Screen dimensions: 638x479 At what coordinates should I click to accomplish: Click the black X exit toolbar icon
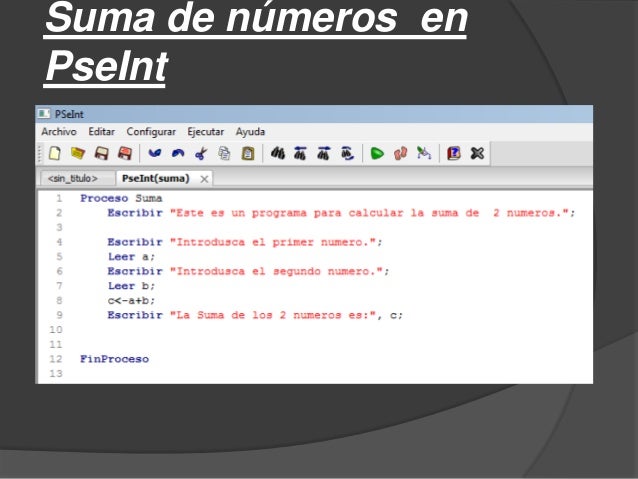coord(477,153)
